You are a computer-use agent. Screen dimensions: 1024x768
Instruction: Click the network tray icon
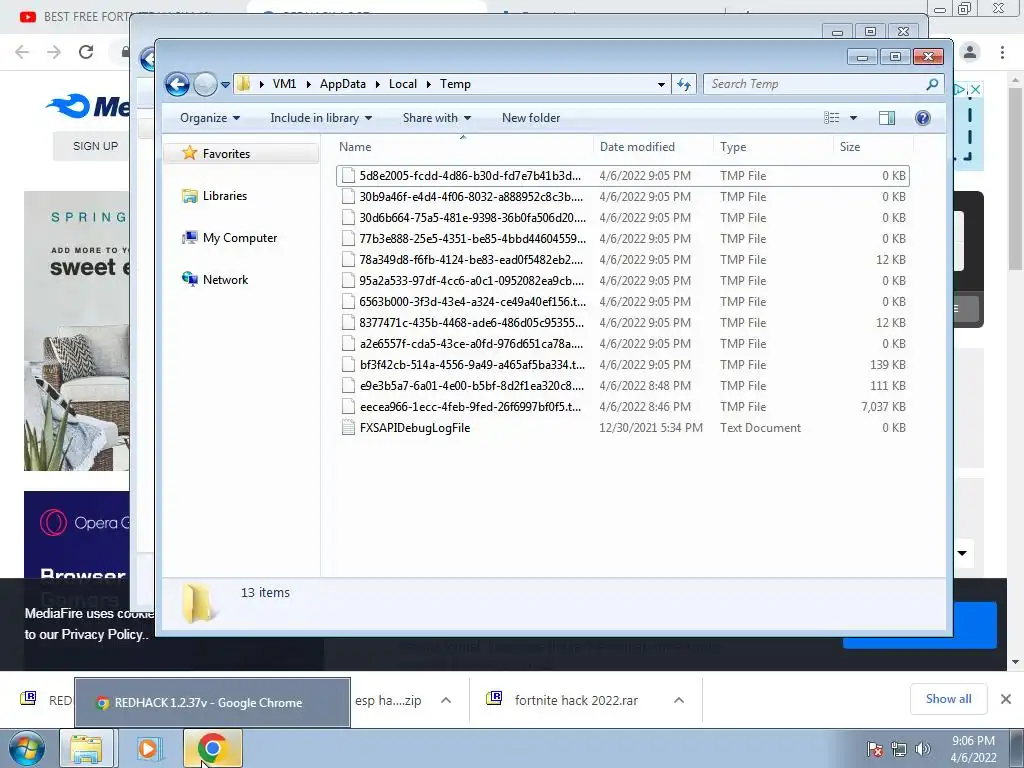tap(899, 749)
